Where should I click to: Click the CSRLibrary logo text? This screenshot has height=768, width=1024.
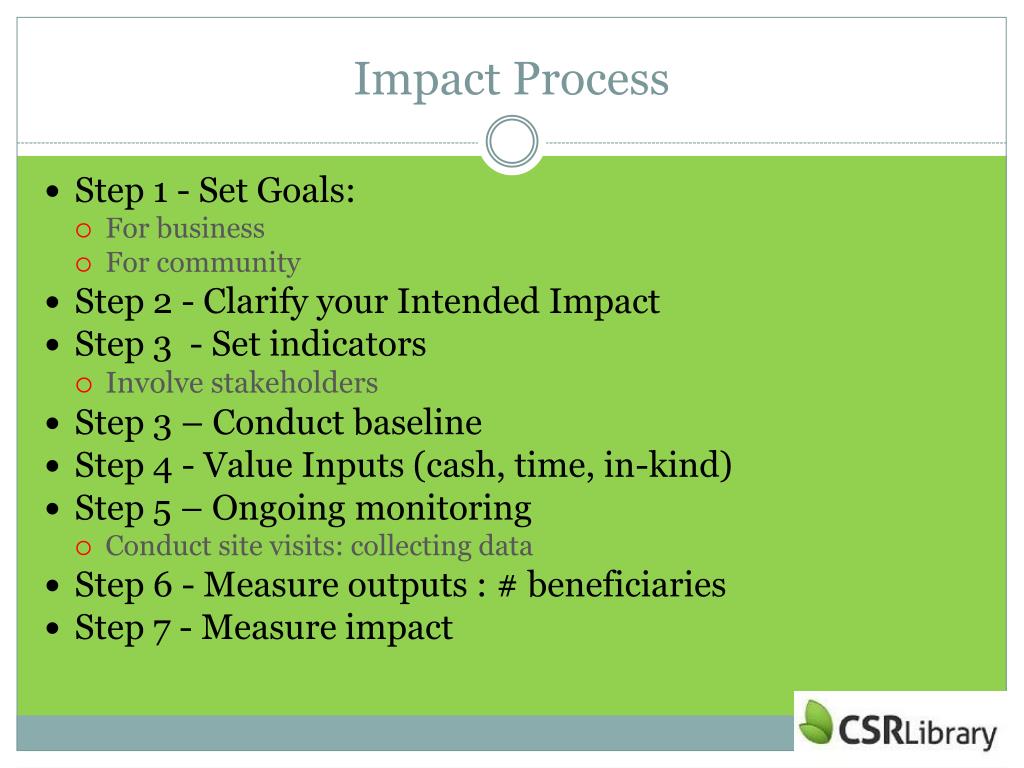916,731
